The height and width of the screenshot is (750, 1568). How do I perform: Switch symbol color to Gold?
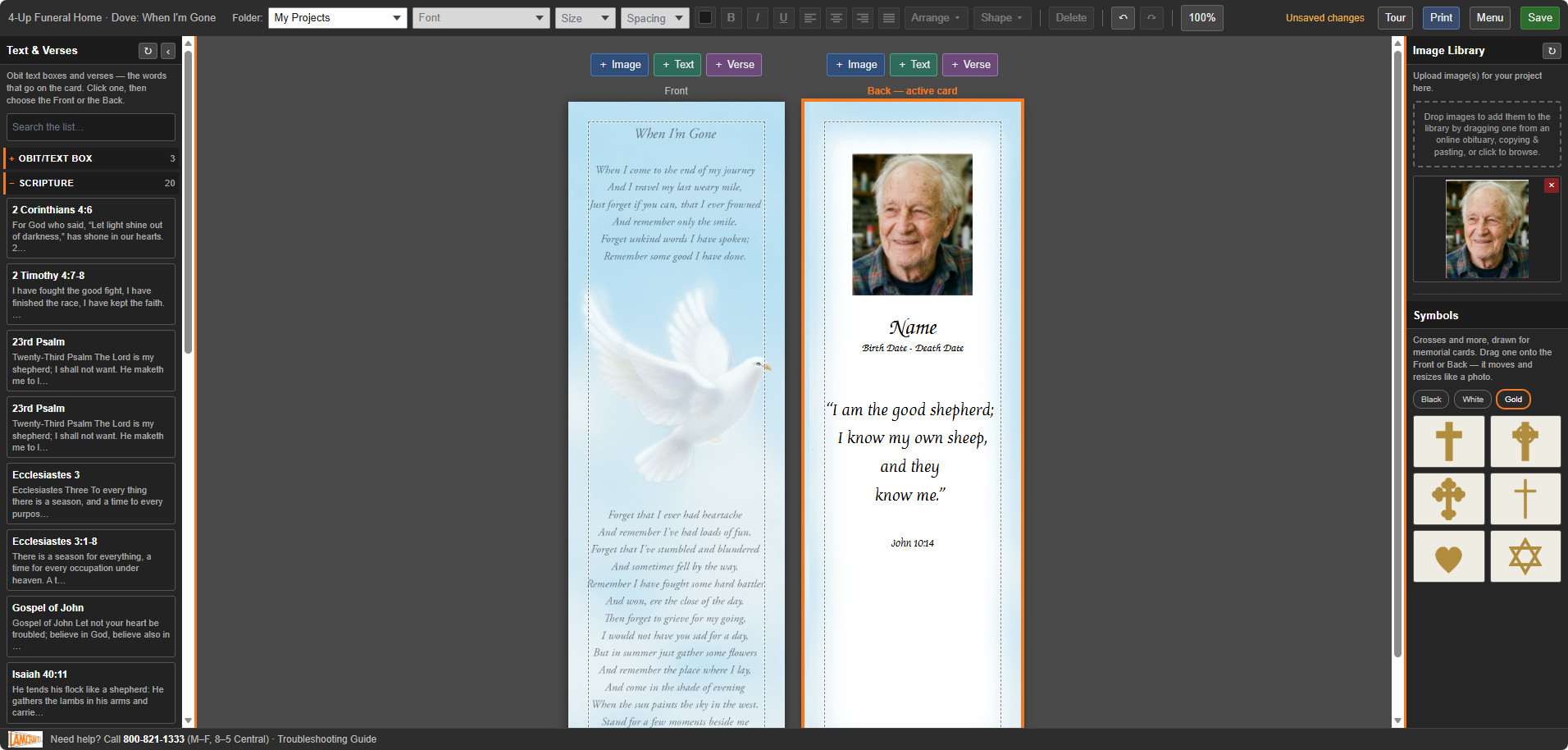point(1513,400)
